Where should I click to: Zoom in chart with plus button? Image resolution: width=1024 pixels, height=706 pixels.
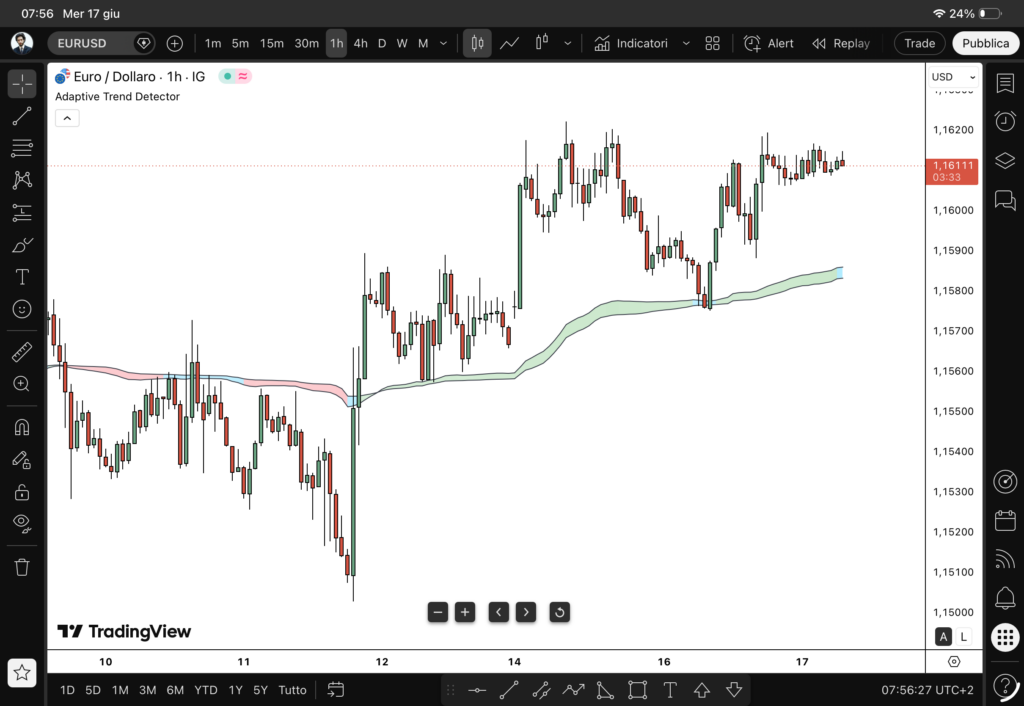tap(465, 612)
